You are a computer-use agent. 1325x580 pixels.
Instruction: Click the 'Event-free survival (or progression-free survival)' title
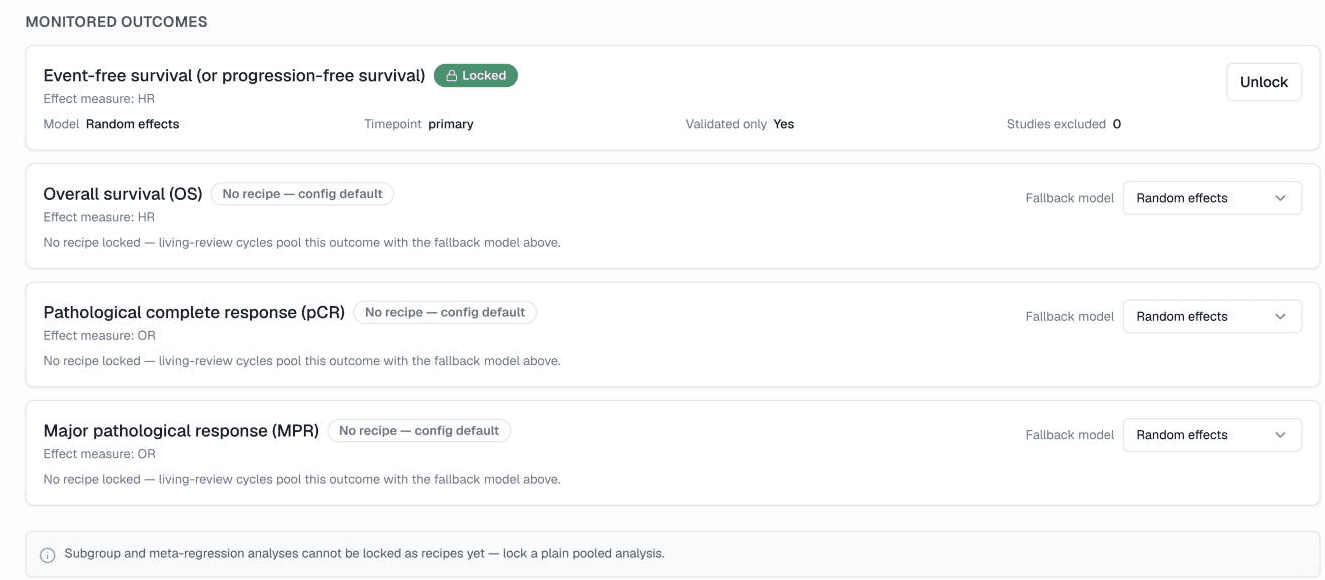[234, 76]
